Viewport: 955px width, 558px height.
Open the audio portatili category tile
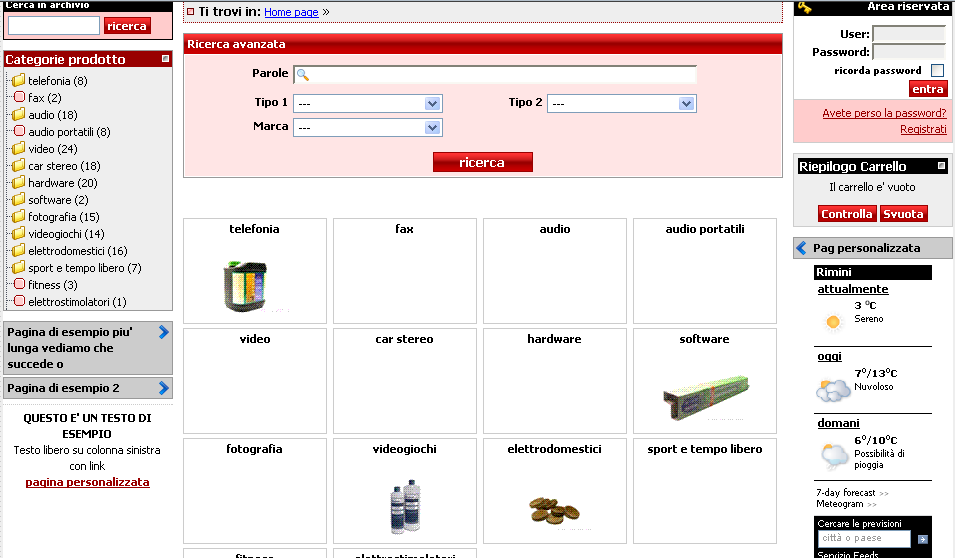(705, 270)
